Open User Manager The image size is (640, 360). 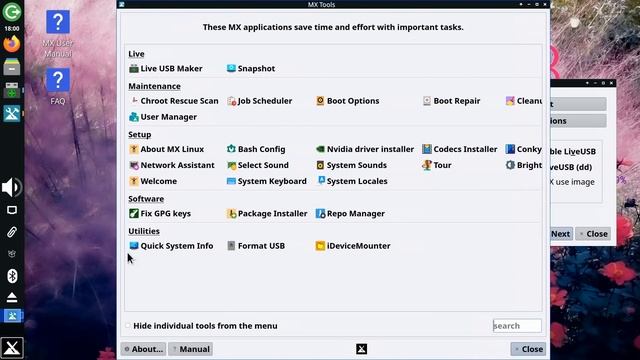pos(163,117)
